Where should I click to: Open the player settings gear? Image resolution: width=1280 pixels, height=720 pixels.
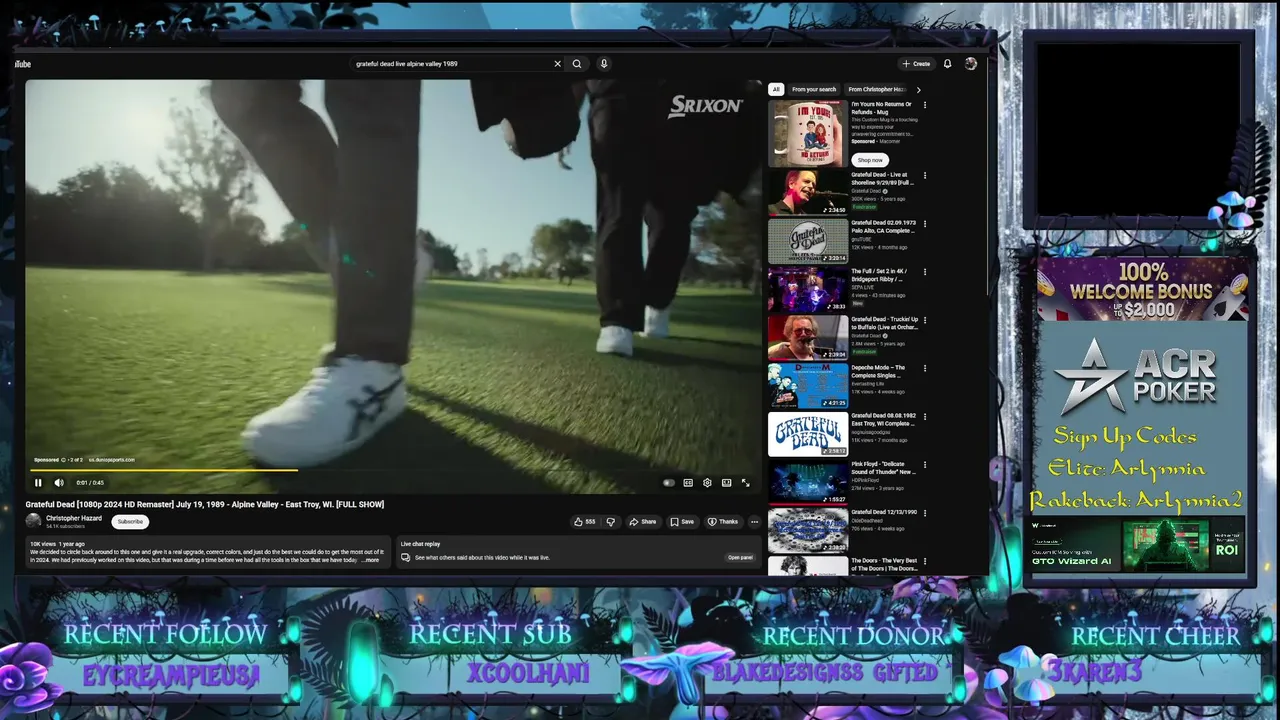click(707, 483)
